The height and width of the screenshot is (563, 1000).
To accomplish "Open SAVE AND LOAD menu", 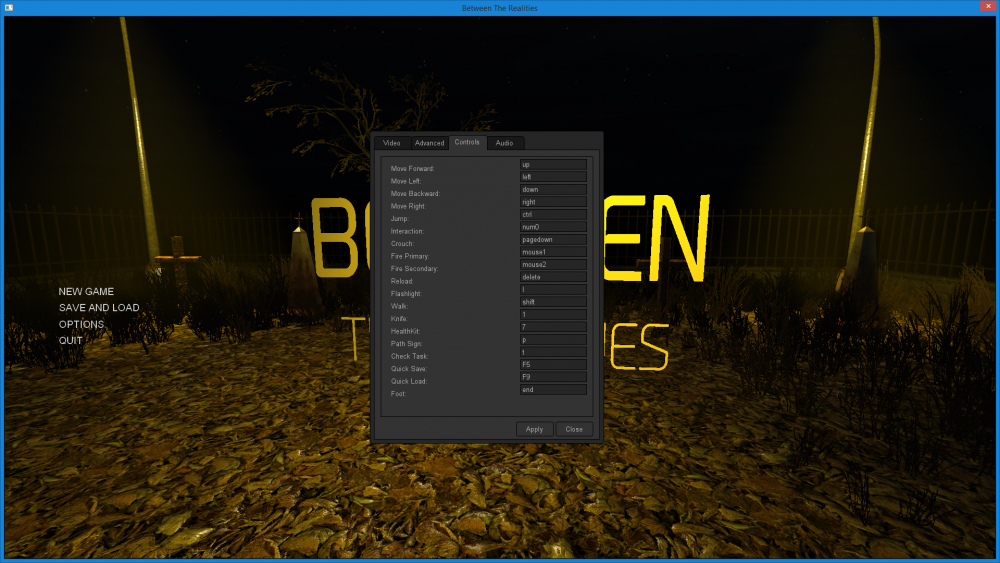I will point(99,307).
